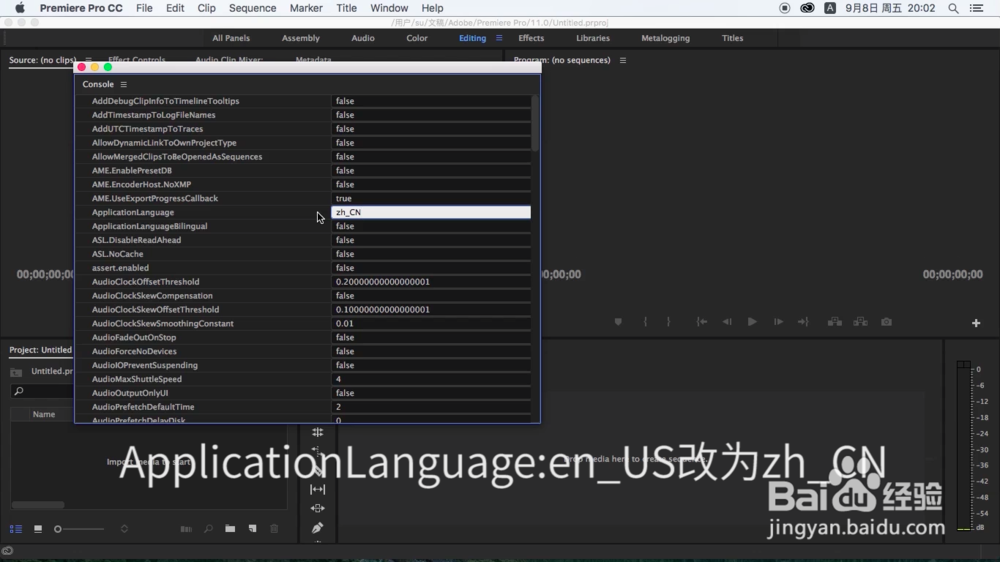
Task: Switch to the Libraries workspace
Action: pos(592,38)
